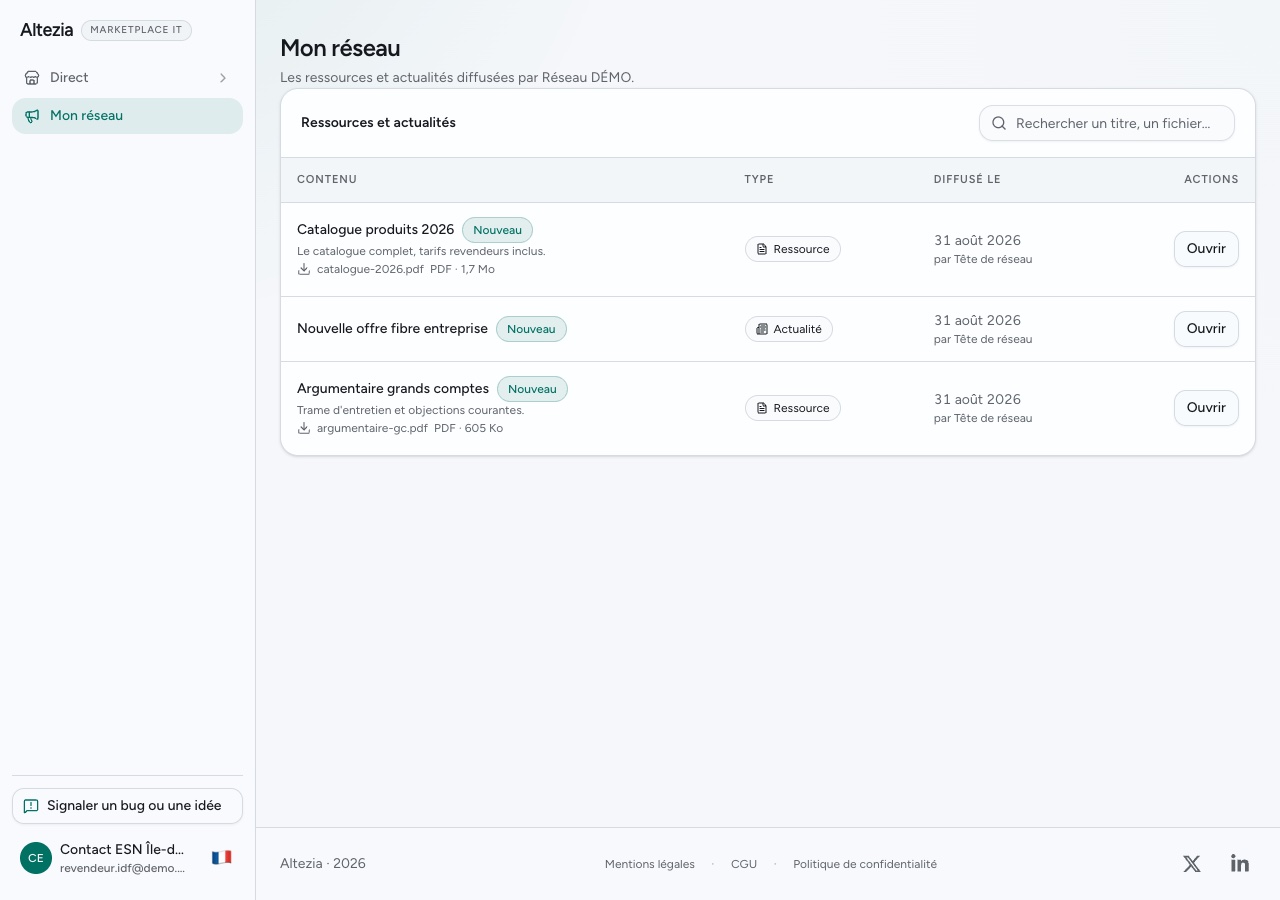The image size is (1280, 900).
Task: Click download icon beside argumentaire-gc.pdf
Action: 304,428
